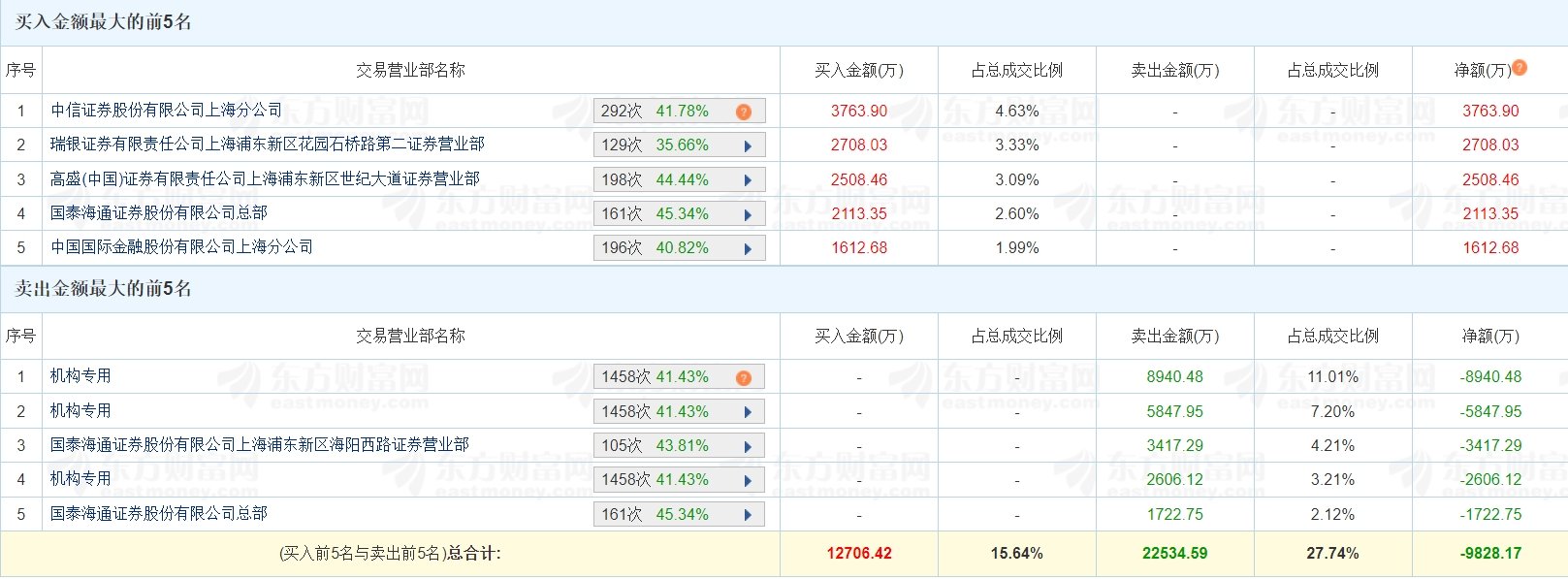Open 中国国际金融股份有限公司上海分公司 link

[182, 247]
